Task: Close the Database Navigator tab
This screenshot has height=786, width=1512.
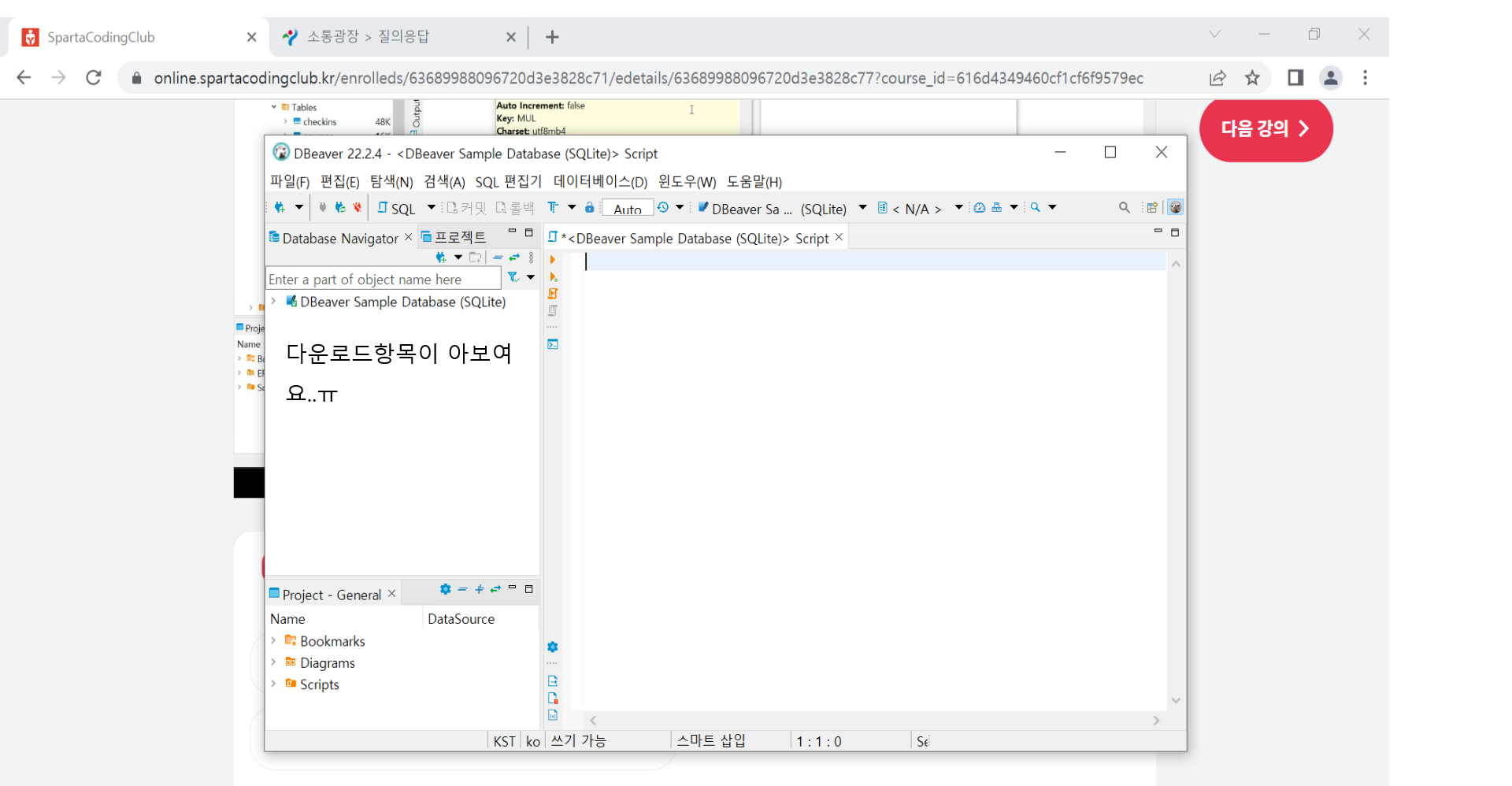Action: tap(408, 237)
